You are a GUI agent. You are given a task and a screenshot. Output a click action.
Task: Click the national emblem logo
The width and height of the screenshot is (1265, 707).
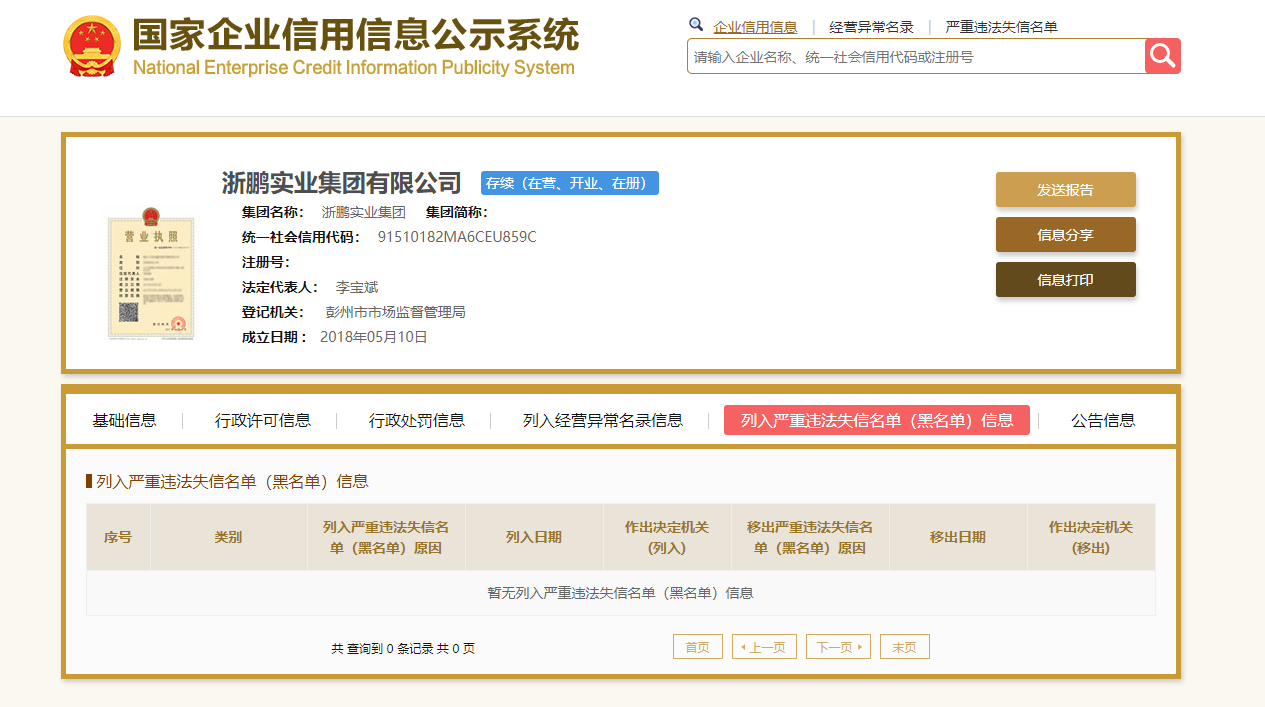[92, 46]
